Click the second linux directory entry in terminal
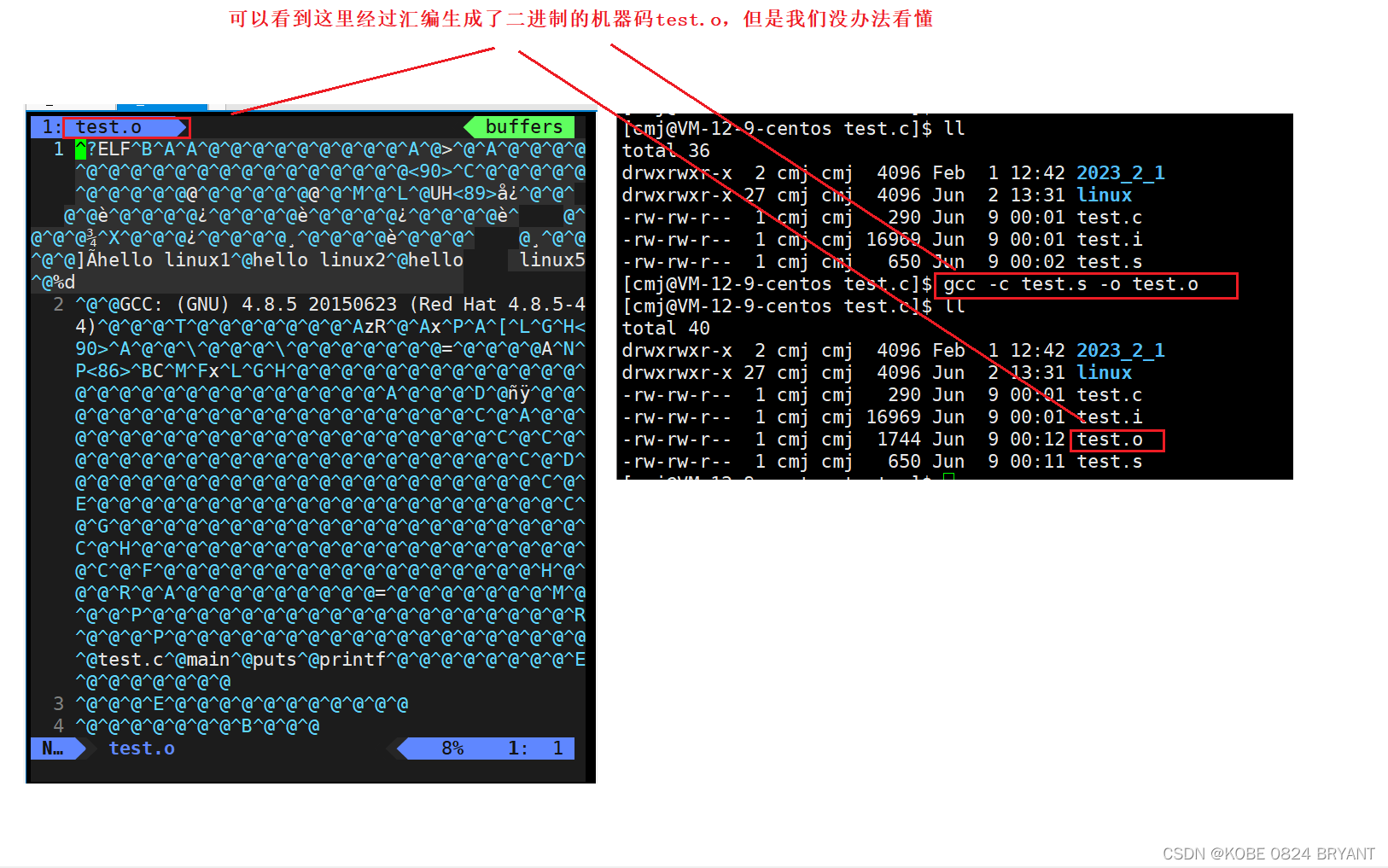1388x868 pixels. (x=1104, y=373)
